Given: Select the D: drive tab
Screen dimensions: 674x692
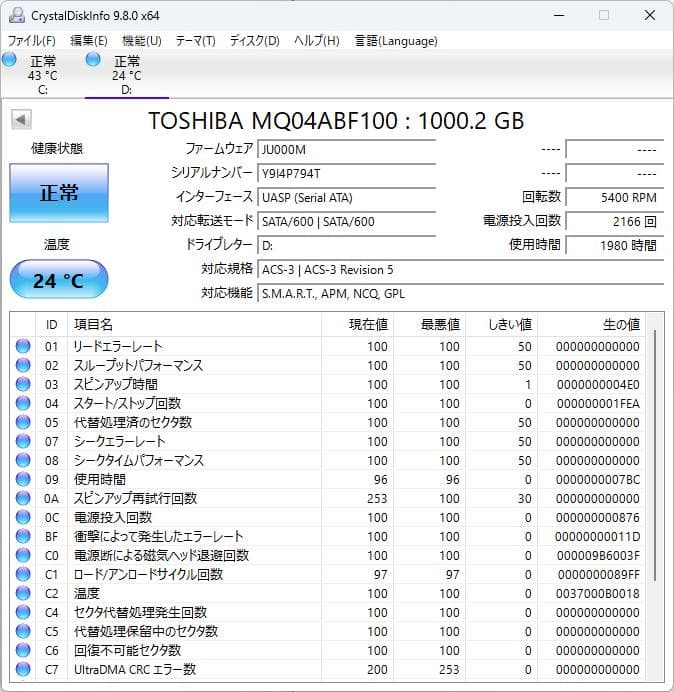Looking at the screenshot, I should [127, 74].
